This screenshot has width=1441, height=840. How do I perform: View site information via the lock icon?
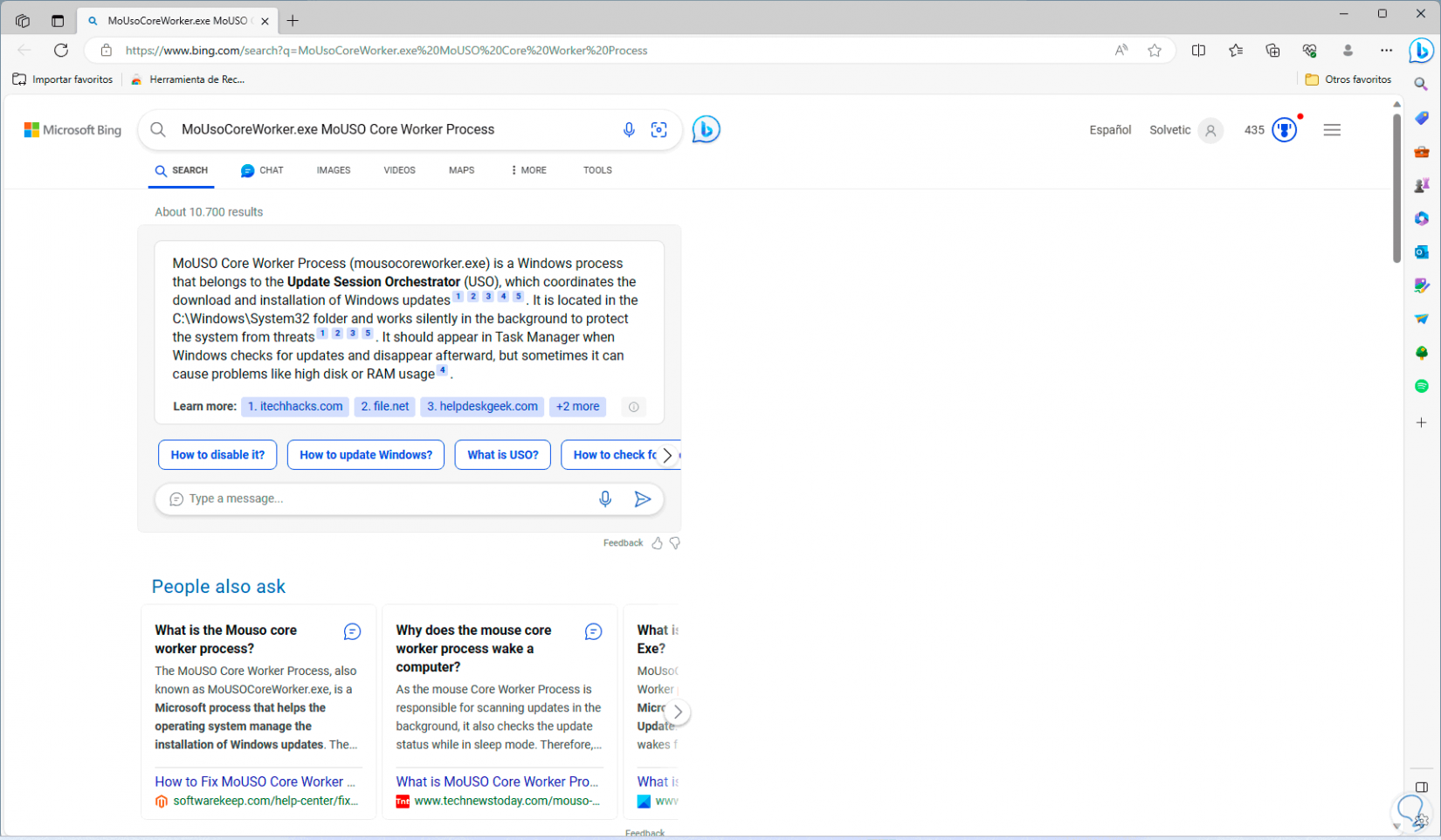pyautogui.click(x=106, y=51)
